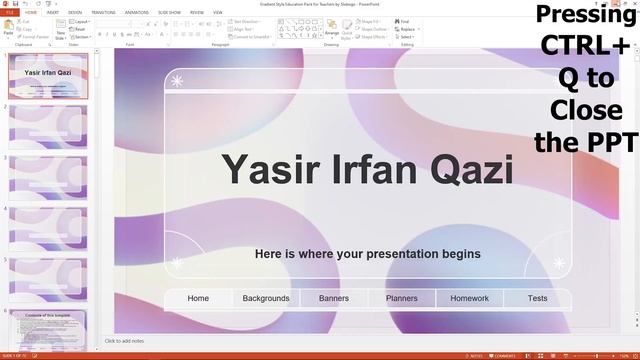Viewport: 640px width, 360px height.
Task: Switch to Reading View in status bar
Action: tap(553, 356)
